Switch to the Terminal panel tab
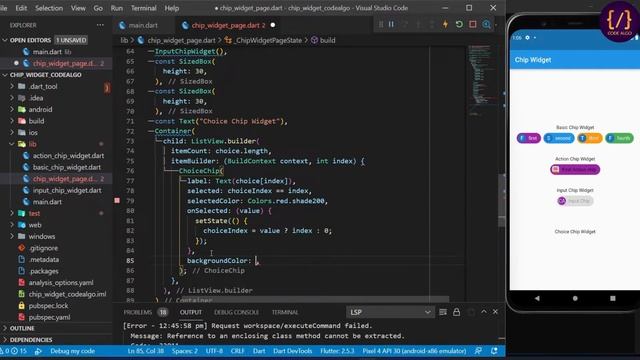 point(285,312)
